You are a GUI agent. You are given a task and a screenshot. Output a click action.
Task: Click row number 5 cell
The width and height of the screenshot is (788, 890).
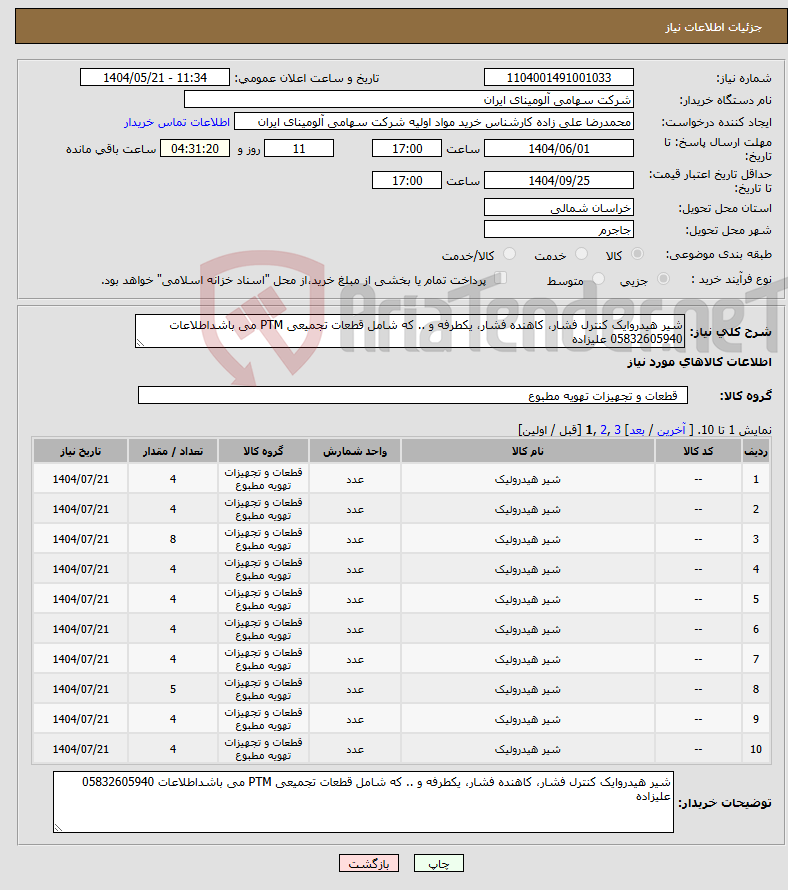pos(756,599)
